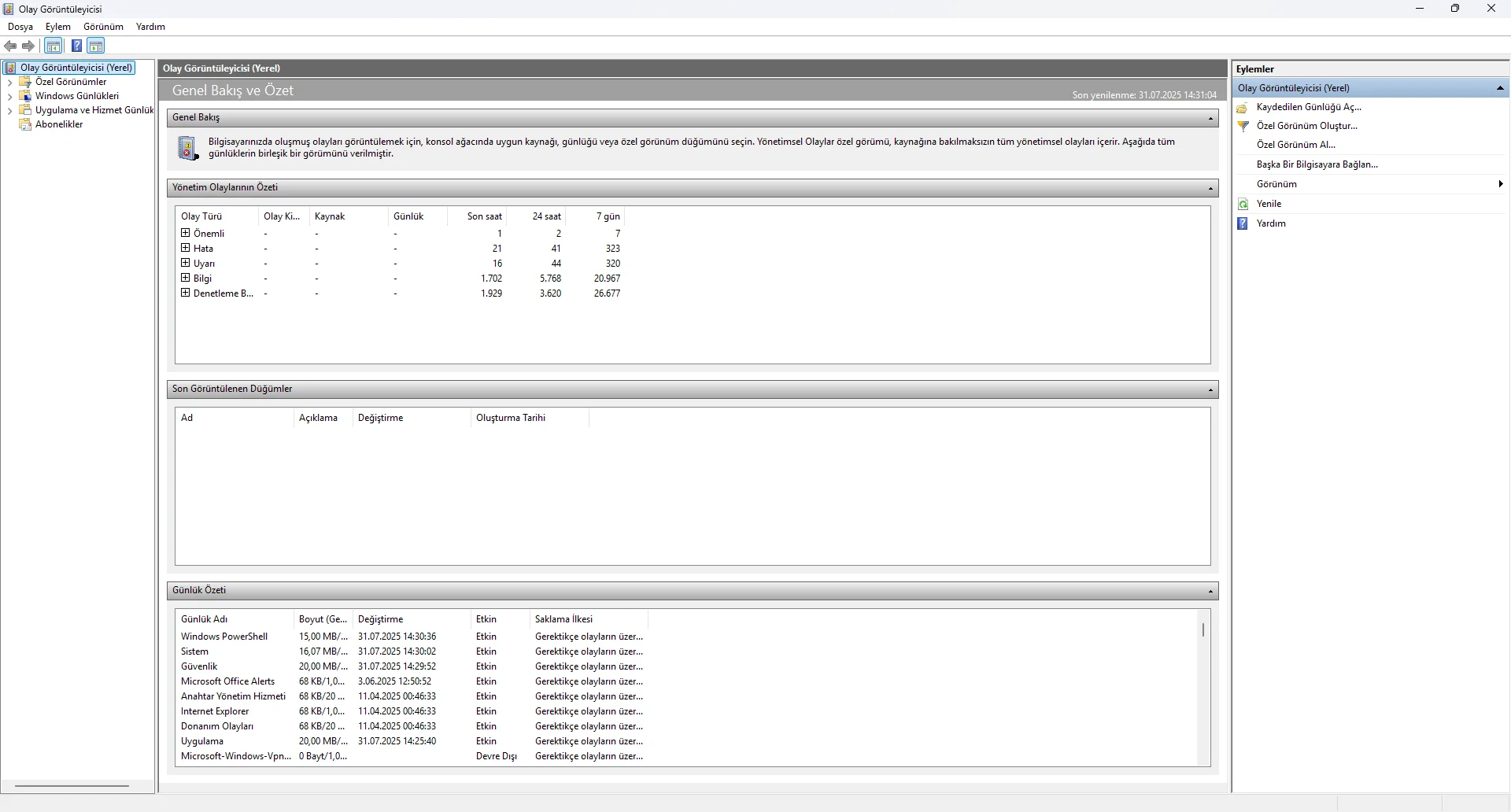Sort by the Son saat column header
The image size is (1511, 812).
(x=476, y=216)
